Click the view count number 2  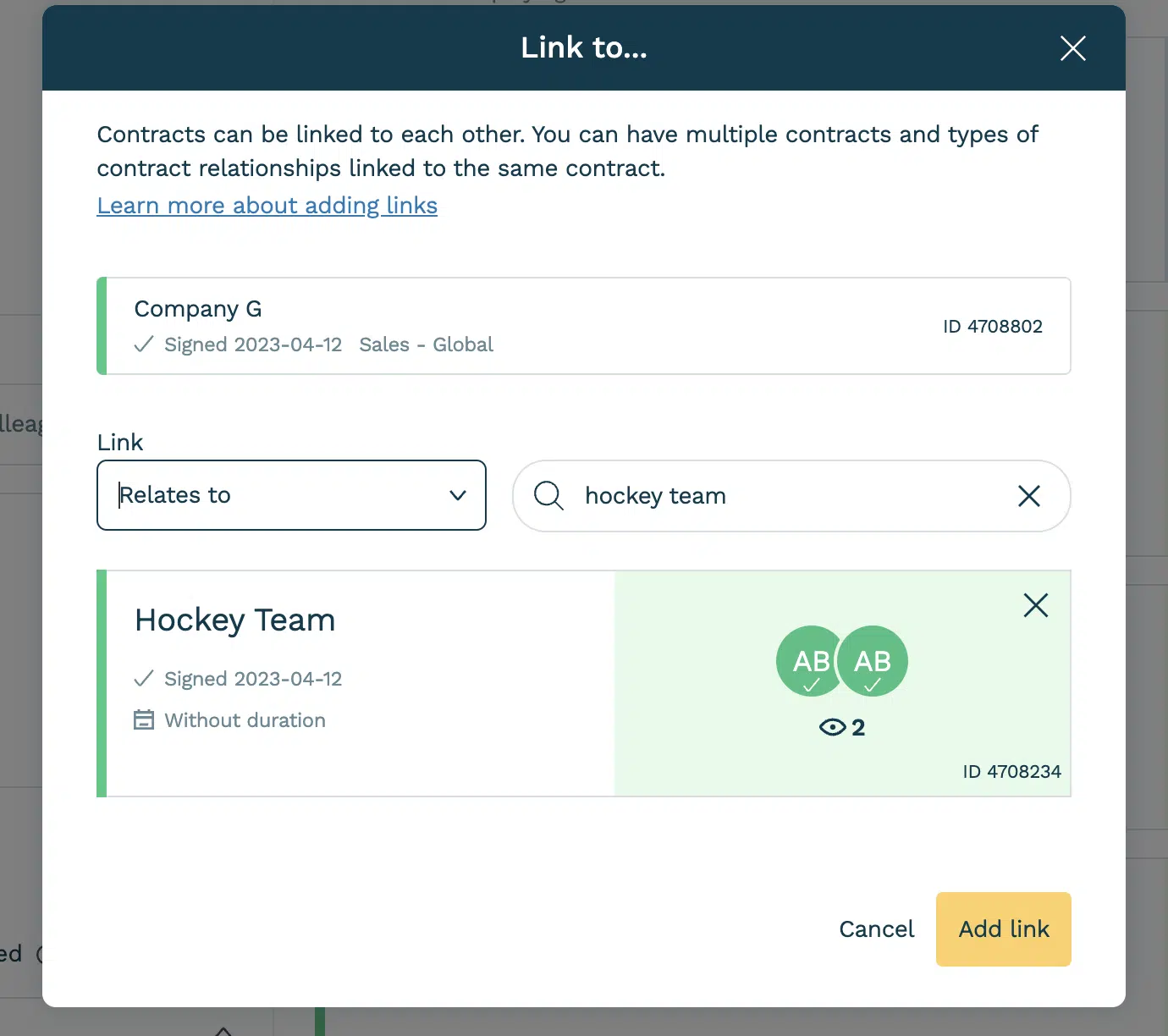(858, 728)
